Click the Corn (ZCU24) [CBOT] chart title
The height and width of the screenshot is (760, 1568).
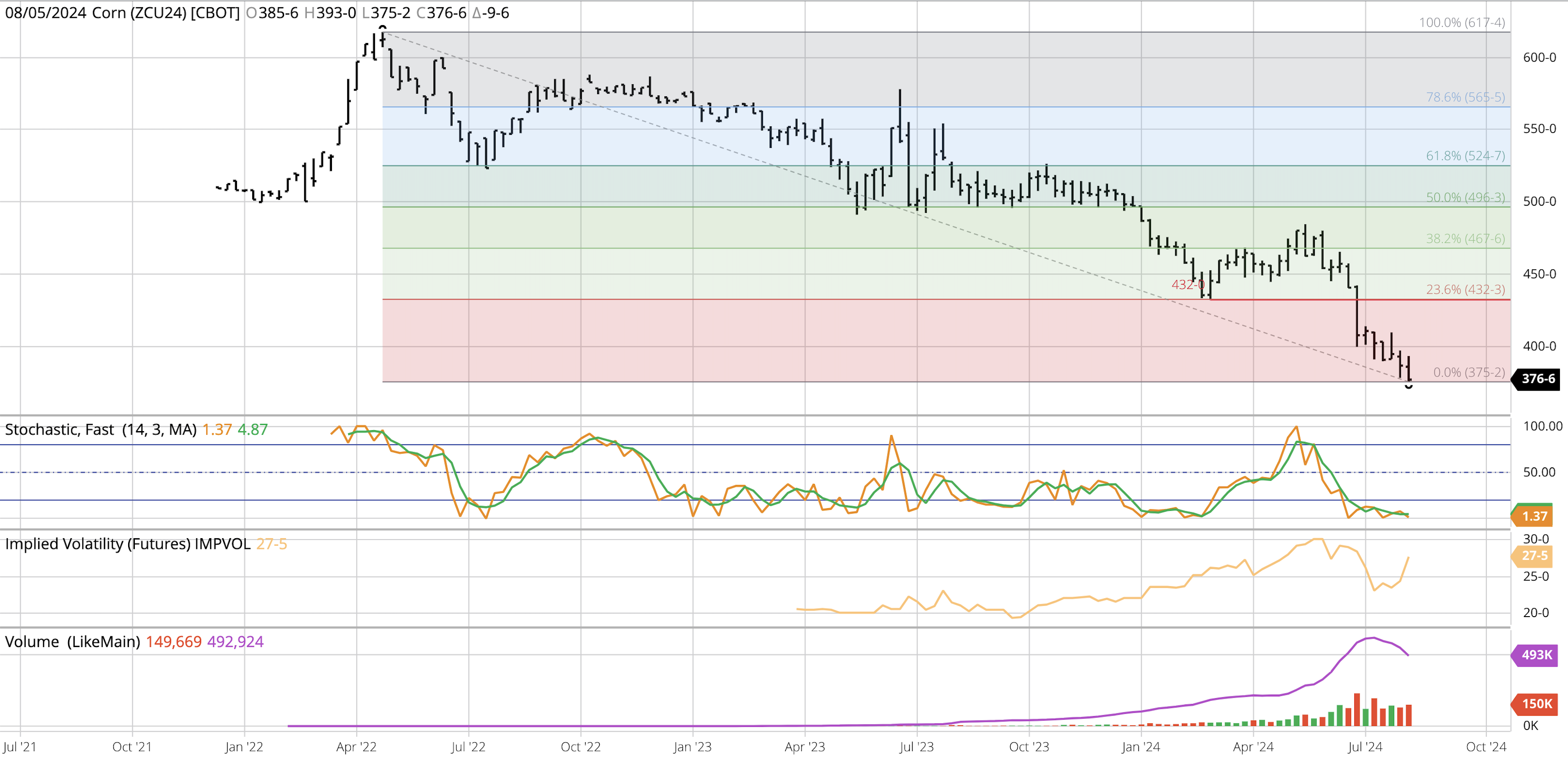(x=166, y=13)
